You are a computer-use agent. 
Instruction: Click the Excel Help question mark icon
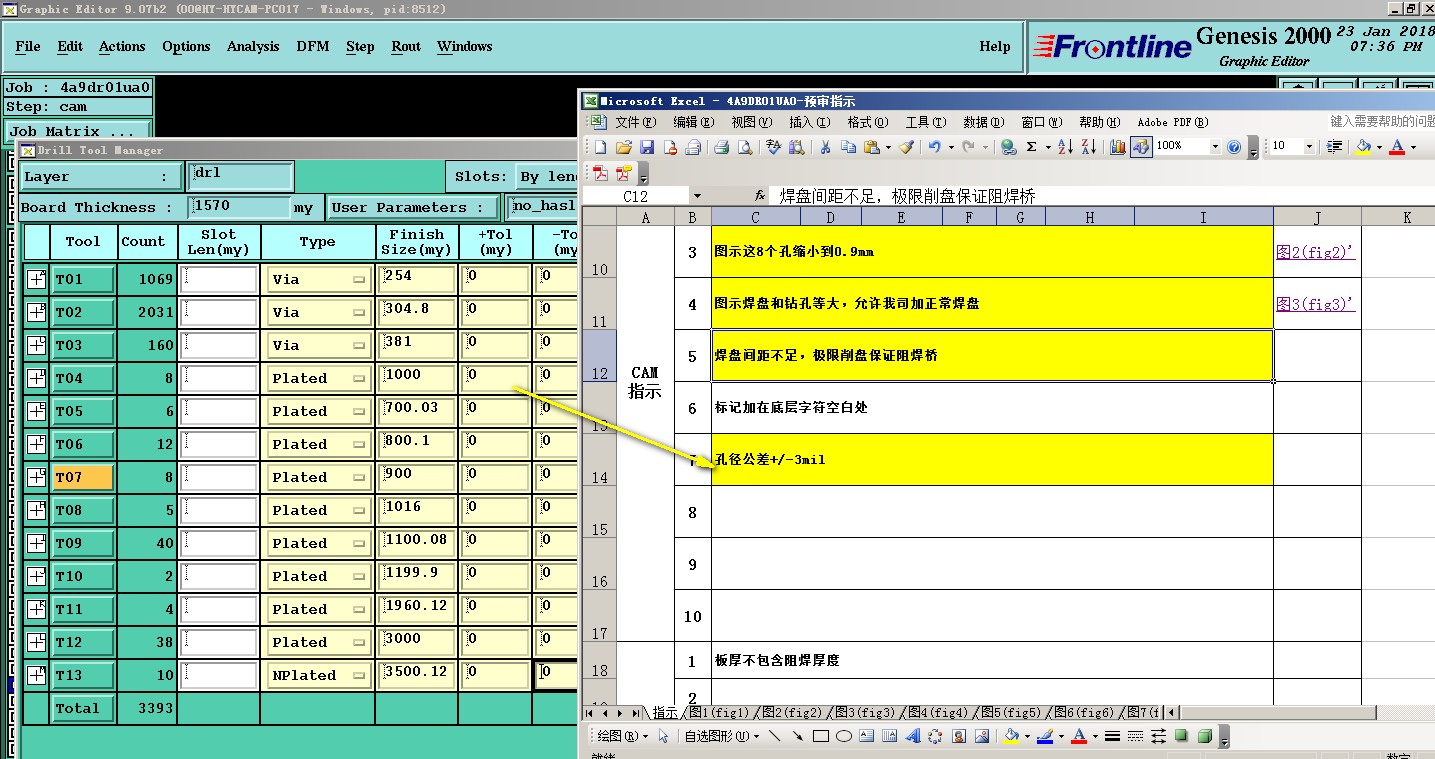(1234, 146)
